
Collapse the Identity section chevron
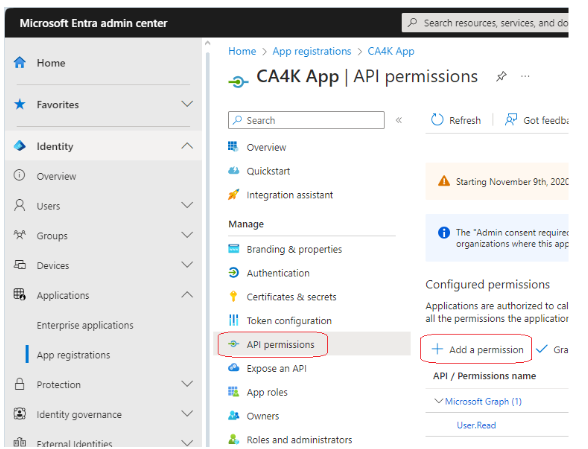coord(187,146)
